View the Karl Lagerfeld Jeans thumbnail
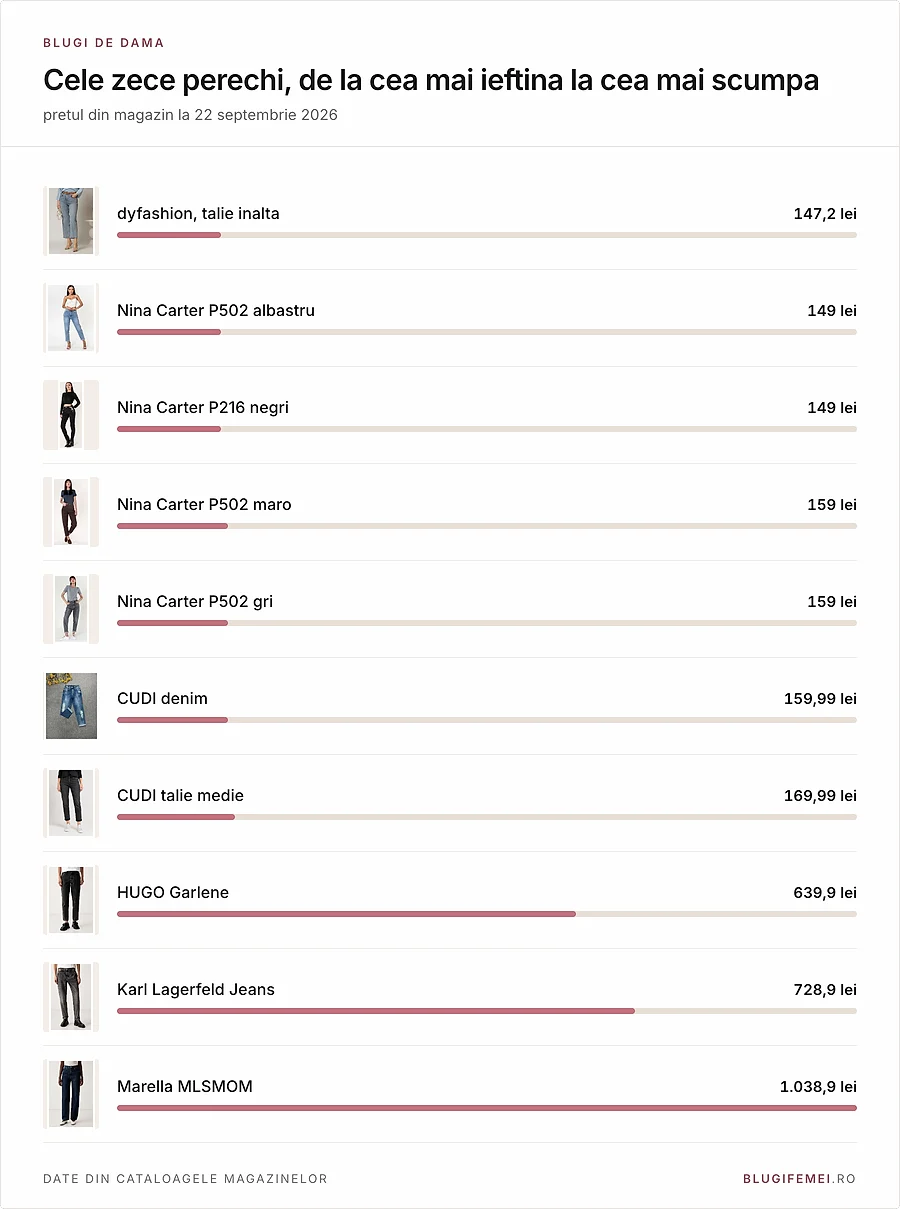 click(x=71, y=997)
